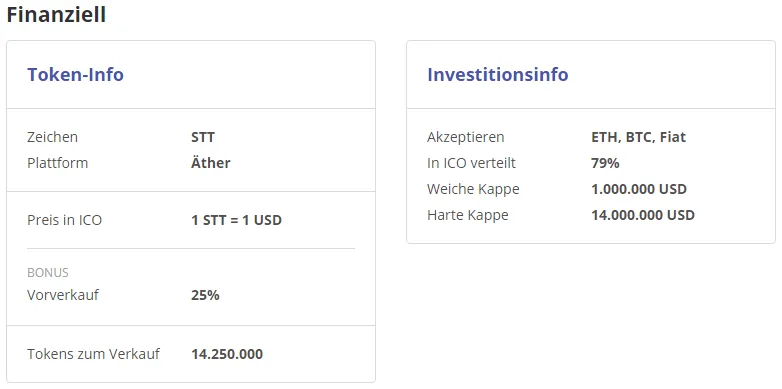Image resolution: width=782 pixels, height=389 pixels.
Task: Click the 1.000.000 USD soft cap
Action: pyautogui.click(x=639, y=190)
